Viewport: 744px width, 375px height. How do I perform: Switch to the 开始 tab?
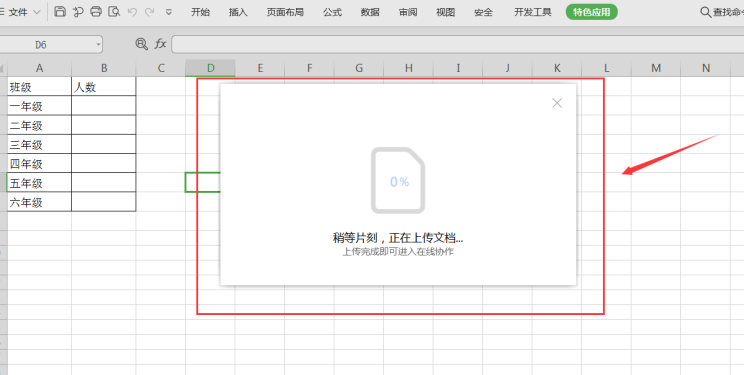coord(200,12)
